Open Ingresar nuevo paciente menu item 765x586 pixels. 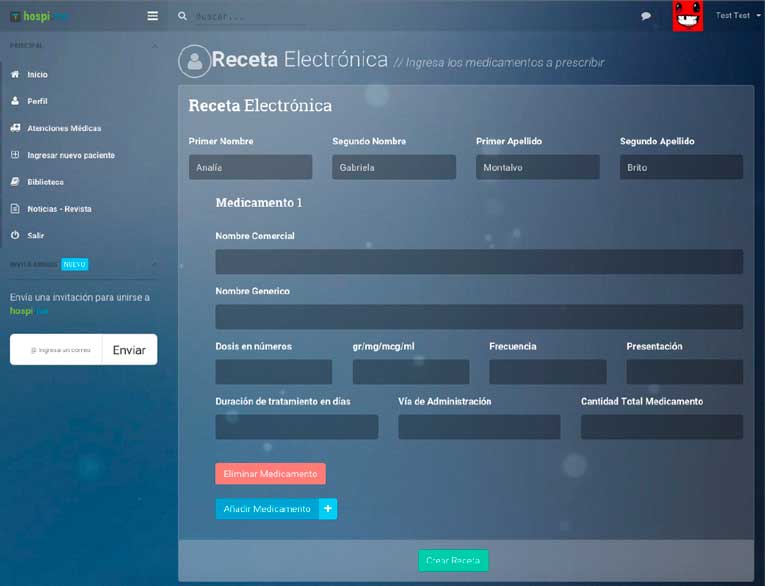tap(71, 155)
